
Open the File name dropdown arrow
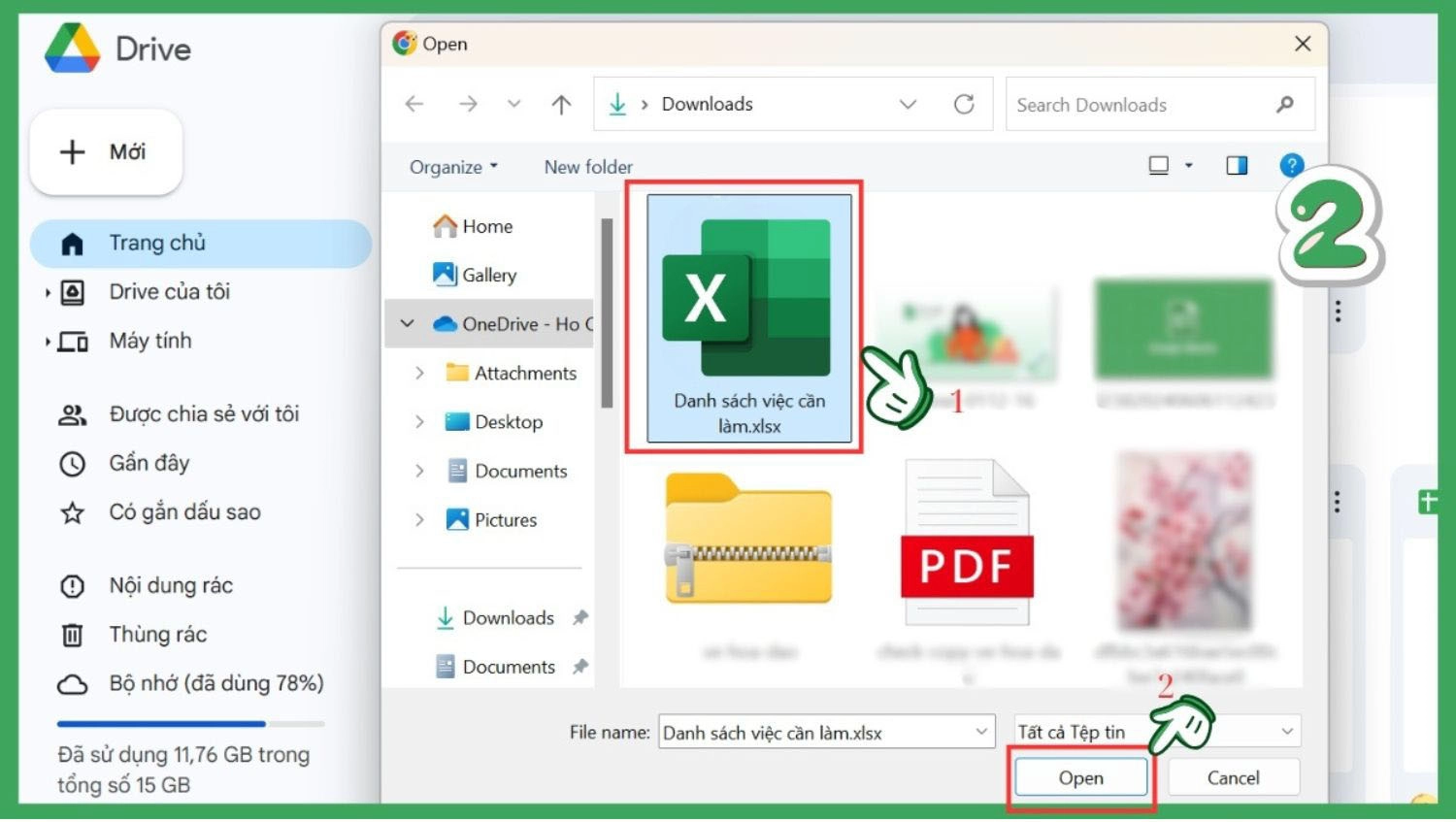(981, 733)
